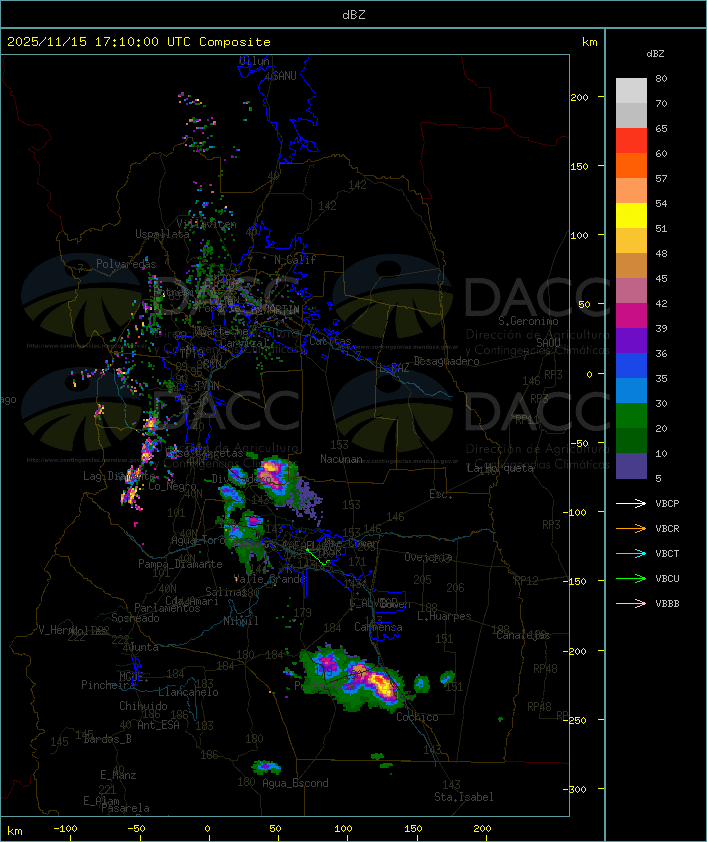The height and width of the screenshot is (842, 707).
Task: Select the green VBCU arrow icon
Action: pyautogui.click(x=631, y=578)
